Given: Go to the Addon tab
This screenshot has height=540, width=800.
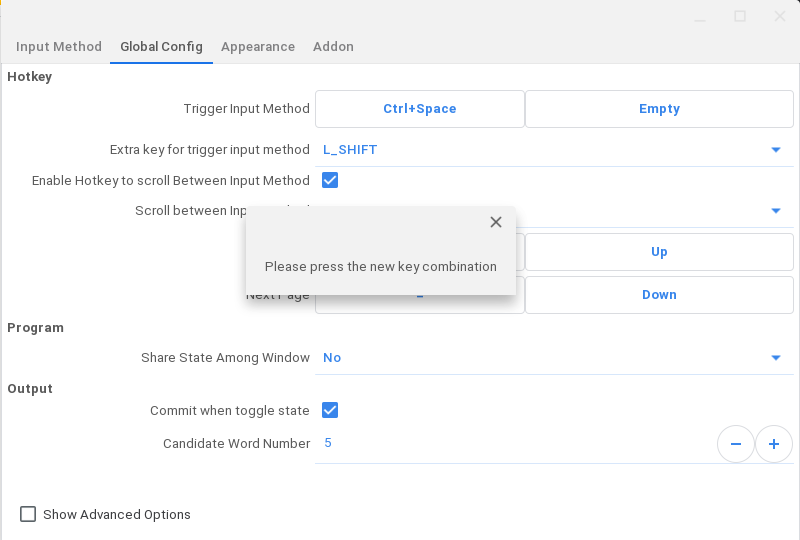Looking at the screenshot, I should [333, 47].
